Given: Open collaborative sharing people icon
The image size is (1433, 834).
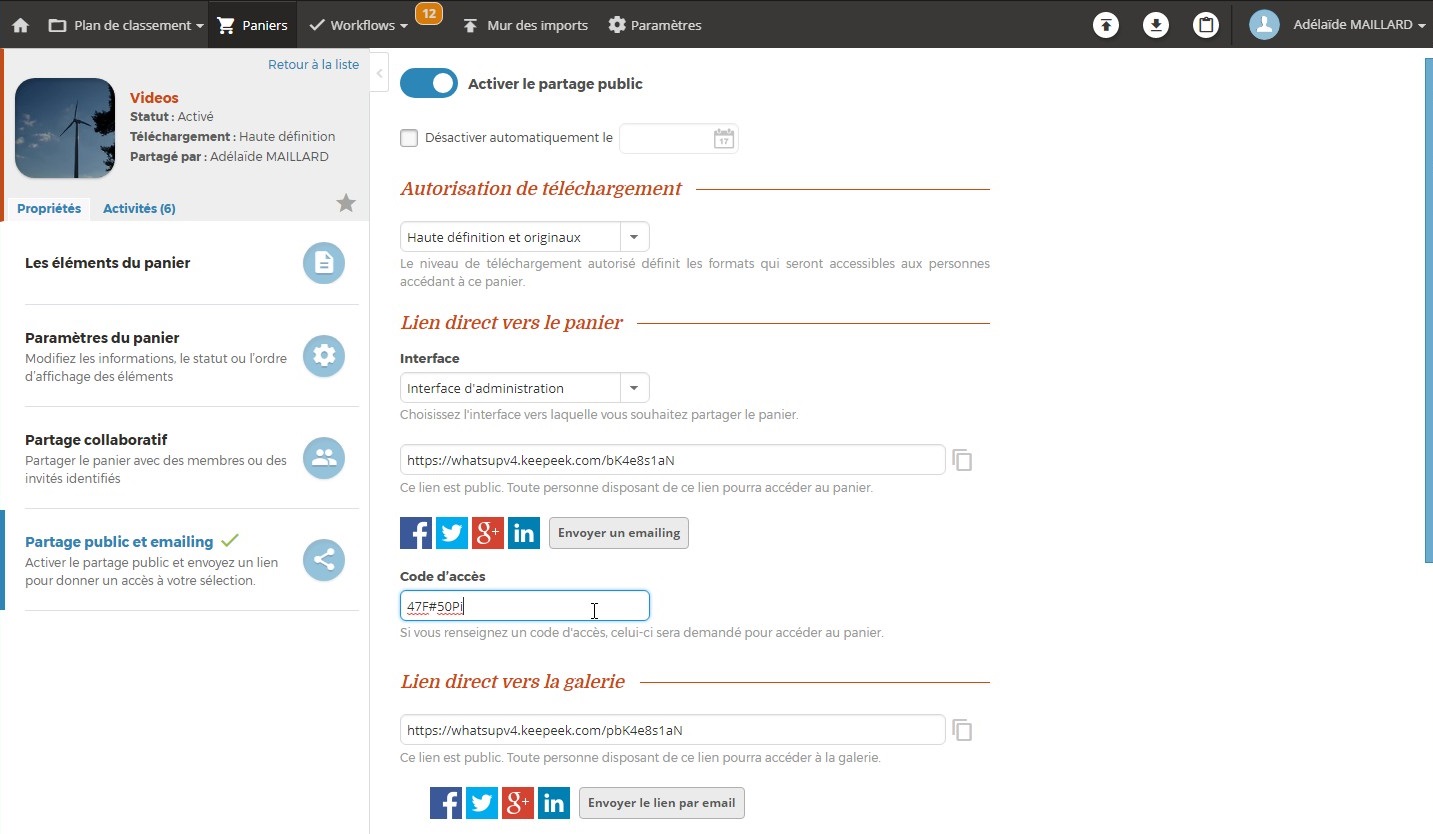Looking at the screenshot, I should 324,458.
